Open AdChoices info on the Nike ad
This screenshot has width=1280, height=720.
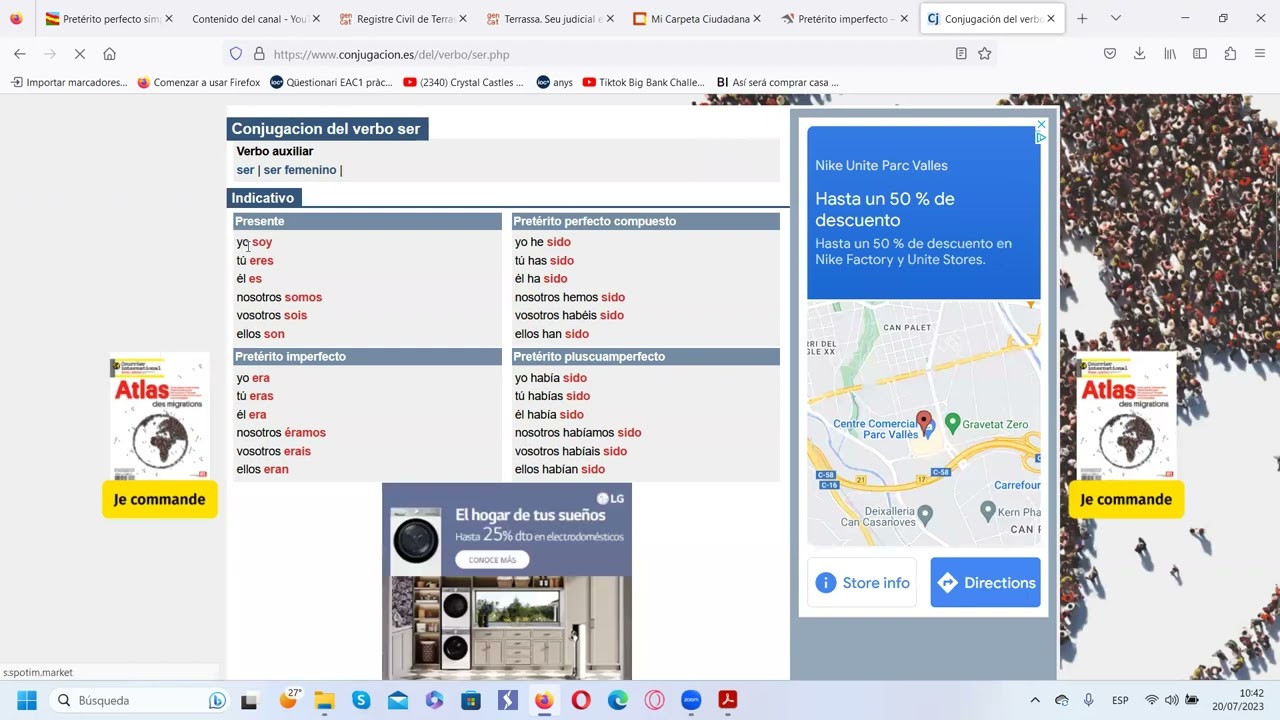[x=1041, y=138]
